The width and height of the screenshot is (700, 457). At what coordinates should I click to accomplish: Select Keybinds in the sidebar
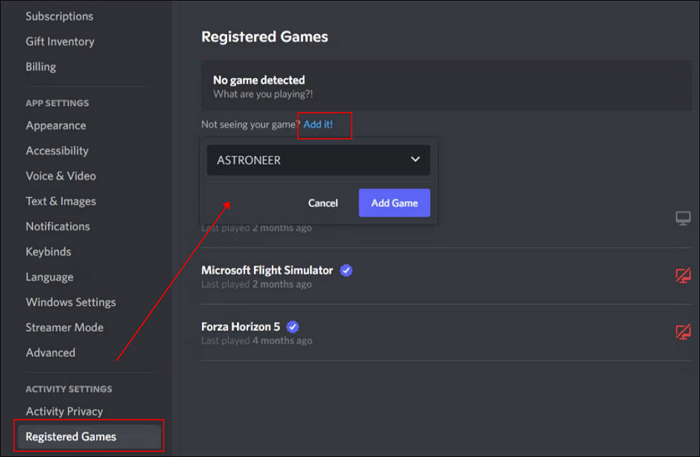(49, 252)
